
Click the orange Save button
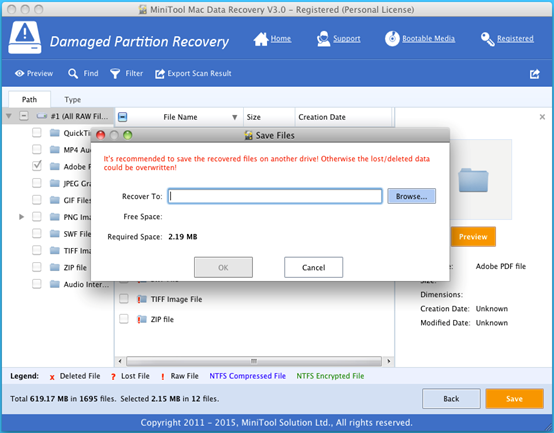pyautogui.click(x=514, y=399)
